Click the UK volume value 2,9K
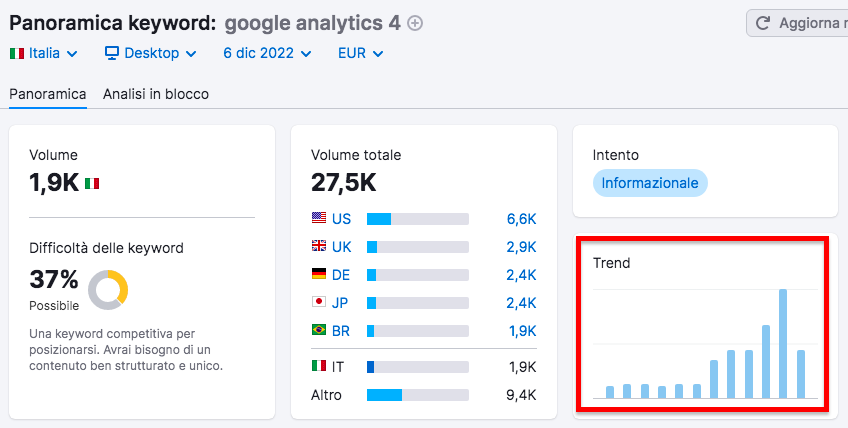The width and height of the screenshot is (848, 428). tap(521, 246)
